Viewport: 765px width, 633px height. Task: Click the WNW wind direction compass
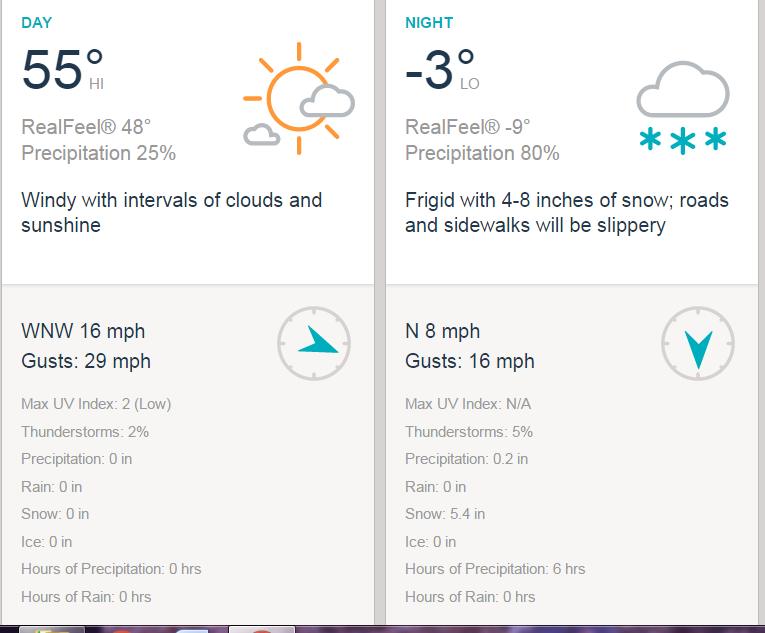pos(314,344)
